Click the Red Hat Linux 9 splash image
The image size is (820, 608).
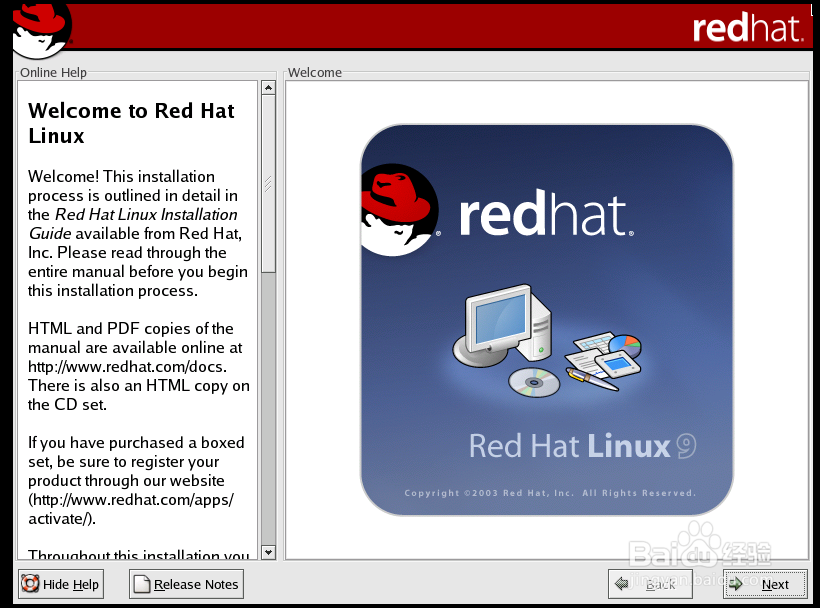[546, 320]
